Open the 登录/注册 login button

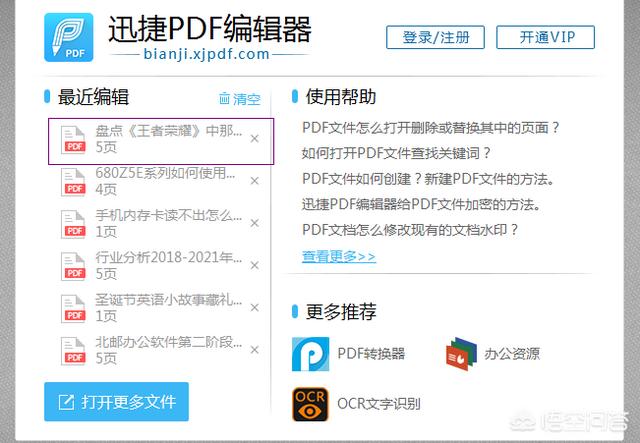[436, 37]
